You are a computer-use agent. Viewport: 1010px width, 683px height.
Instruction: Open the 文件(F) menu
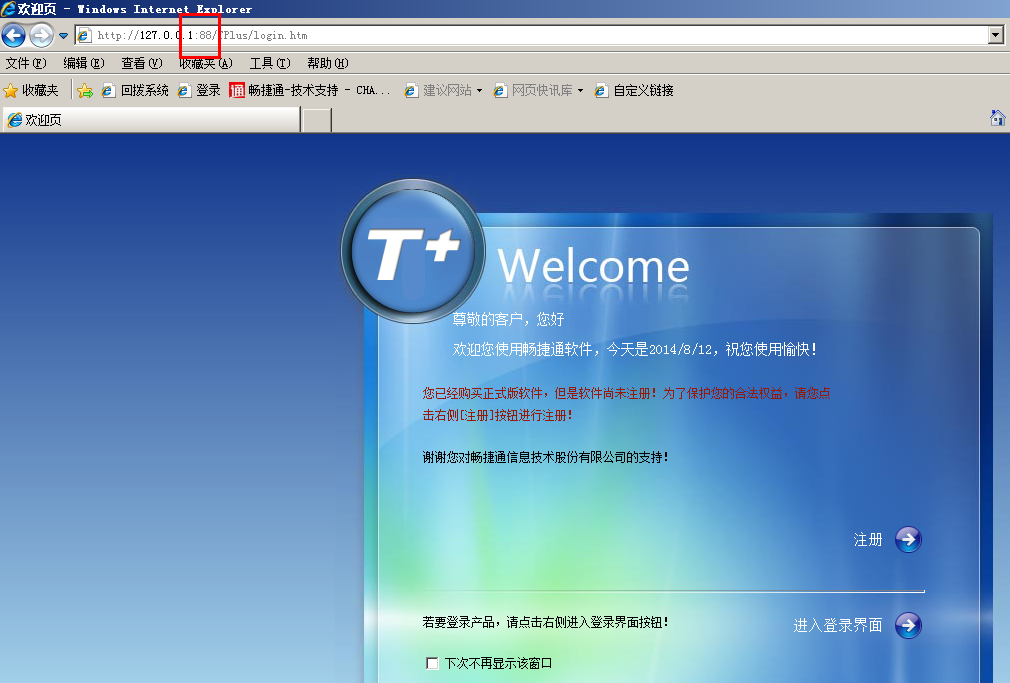pyautogui.click(x=26, y=63)
